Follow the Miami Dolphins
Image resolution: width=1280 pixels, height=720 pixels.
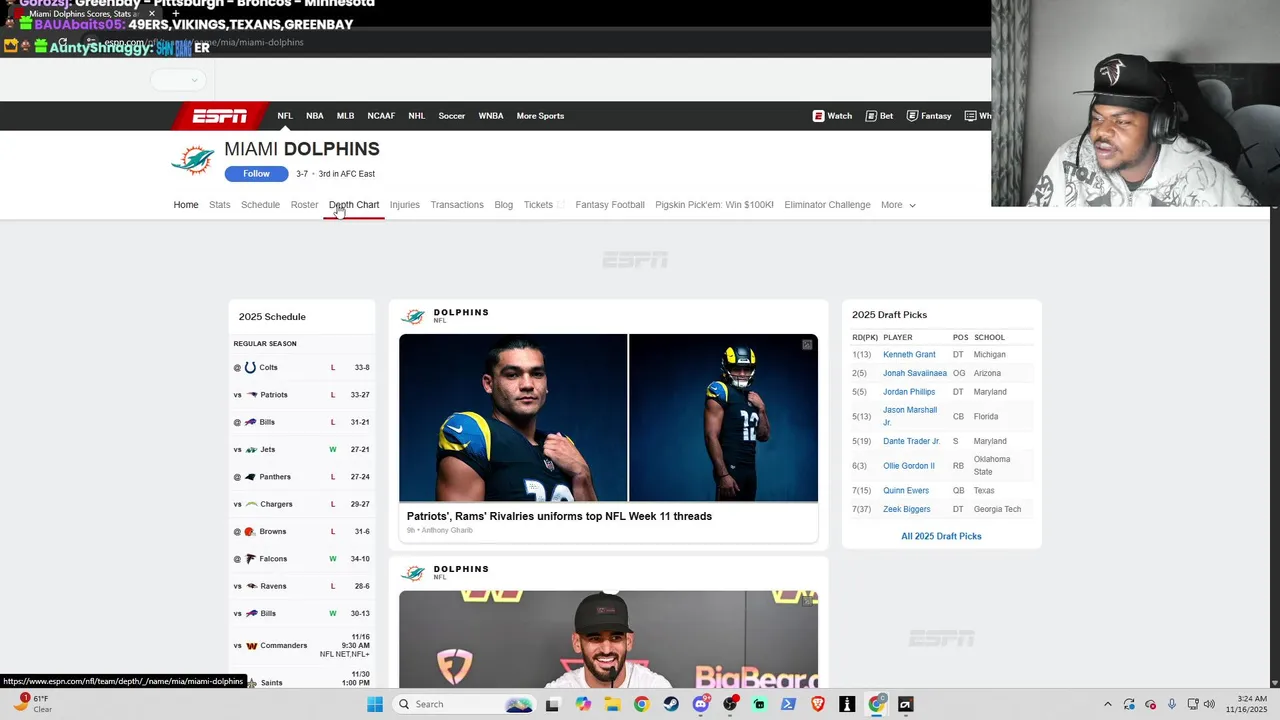(x=256, y=174)
